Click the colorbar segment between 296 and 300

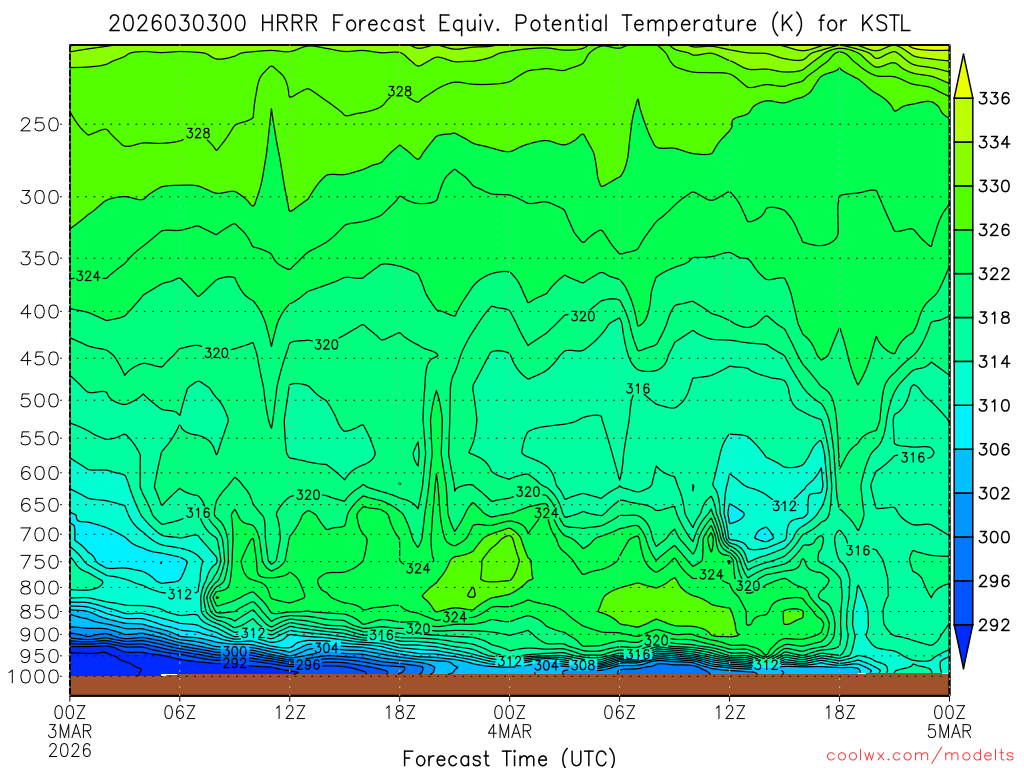963,559
